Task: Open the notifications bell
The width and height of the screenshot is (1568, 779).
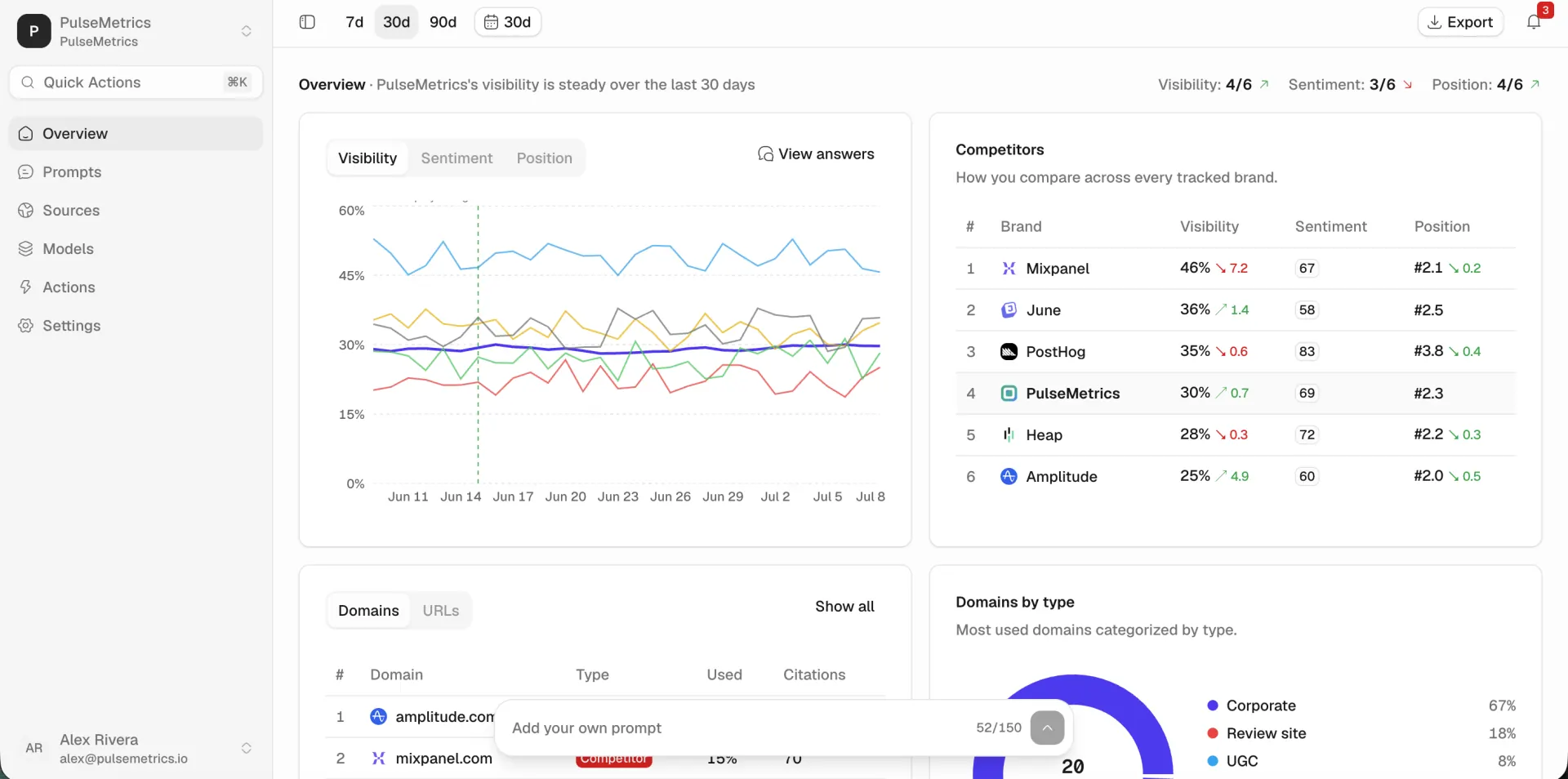Action: (1534, 22)
